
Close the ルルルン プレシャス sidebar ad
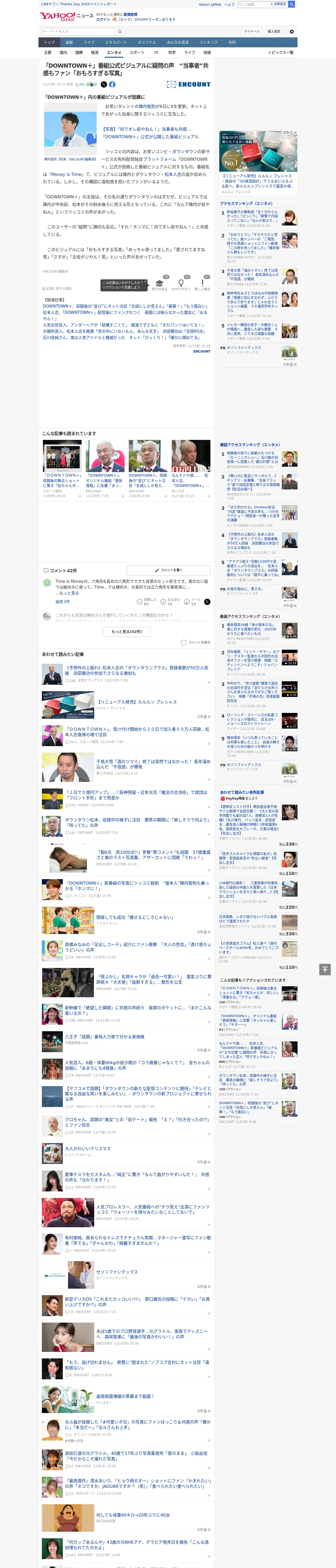296,133
